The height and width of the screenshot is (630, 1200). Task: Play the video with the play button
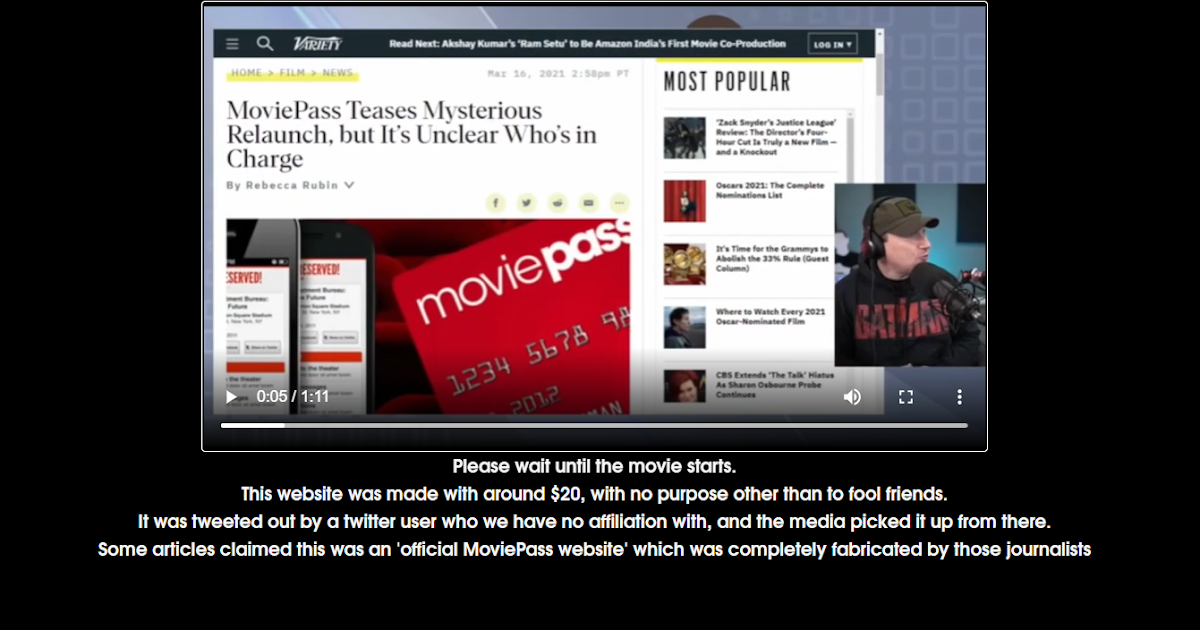[231, 397]
